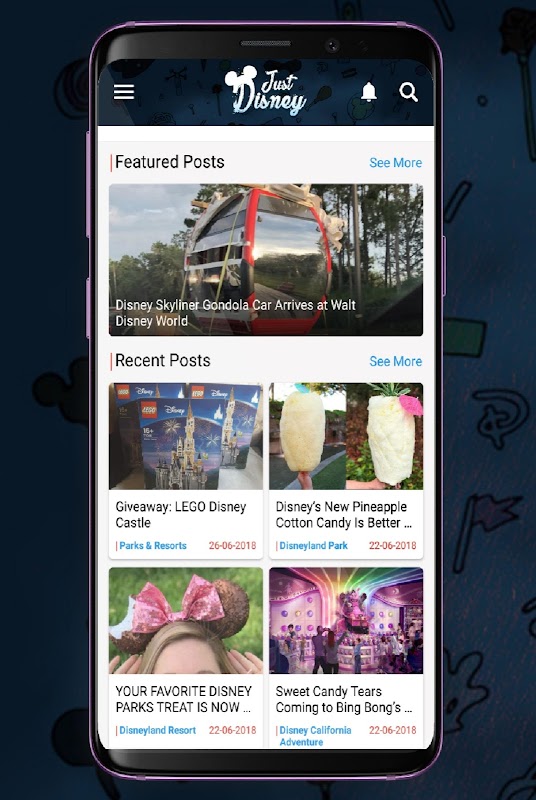
Task: Open Bing Bong's candy shop thumbnail
Action: [x=346, y=620]
